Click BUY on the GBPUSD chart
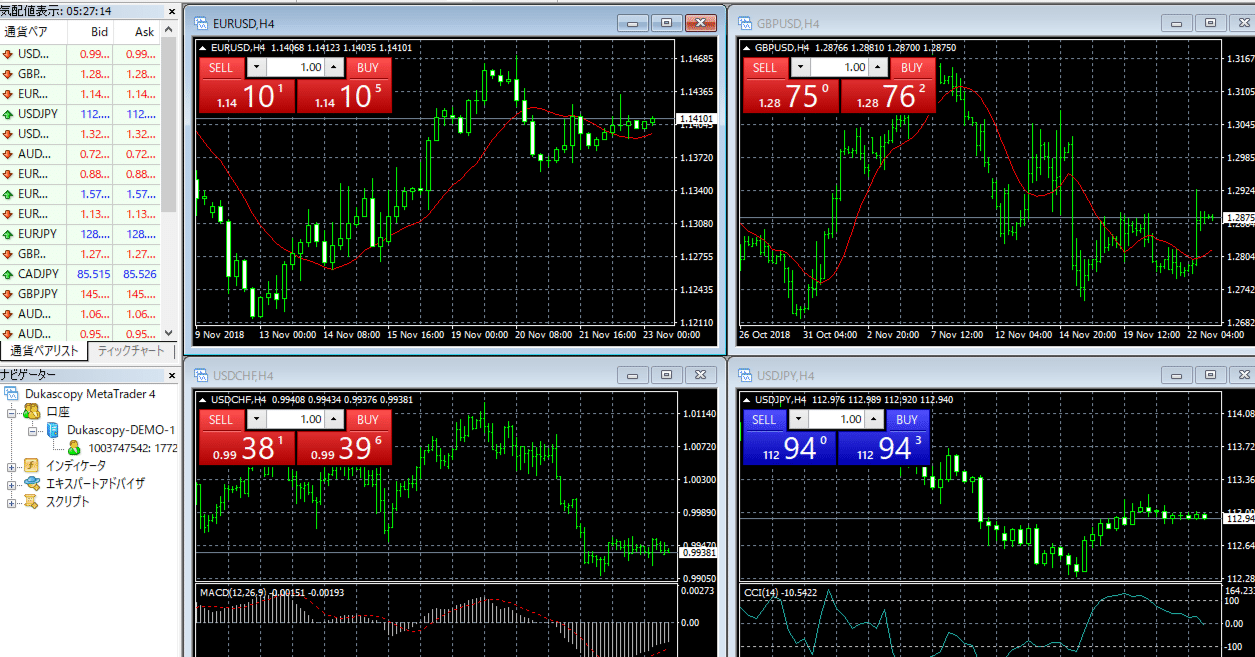 coord(911,68)
